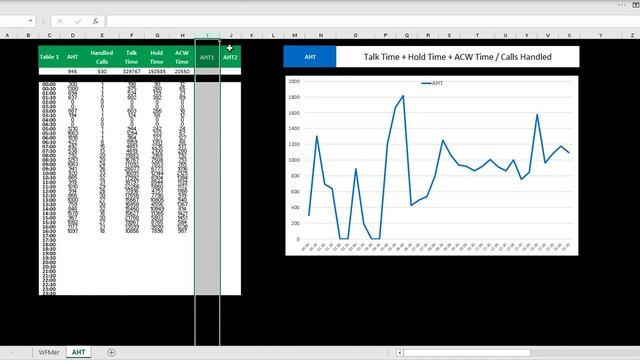640x360 pixels.
Task: Click the formula text 'Talk Time + Hold Time + ACW Time / Calls Handled'
Action: 458,57
